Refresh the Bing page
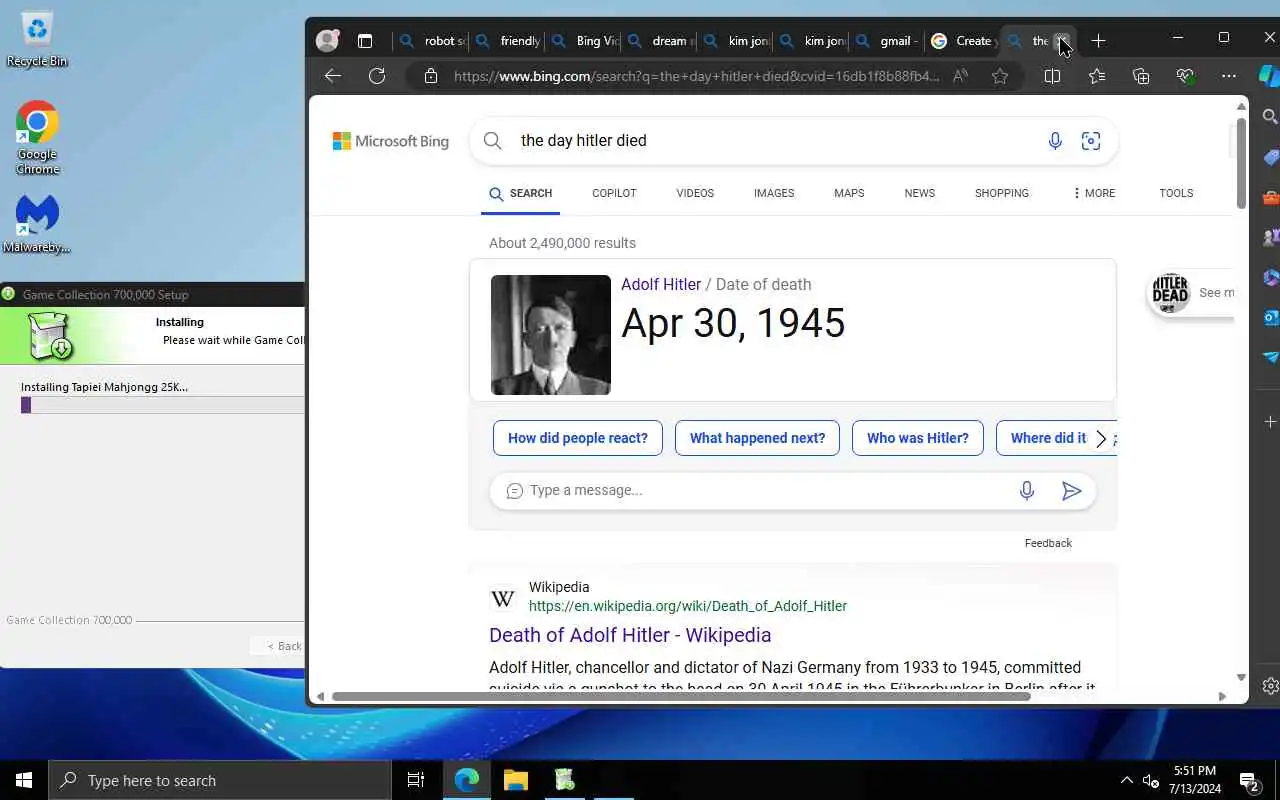 coord(377,76)
